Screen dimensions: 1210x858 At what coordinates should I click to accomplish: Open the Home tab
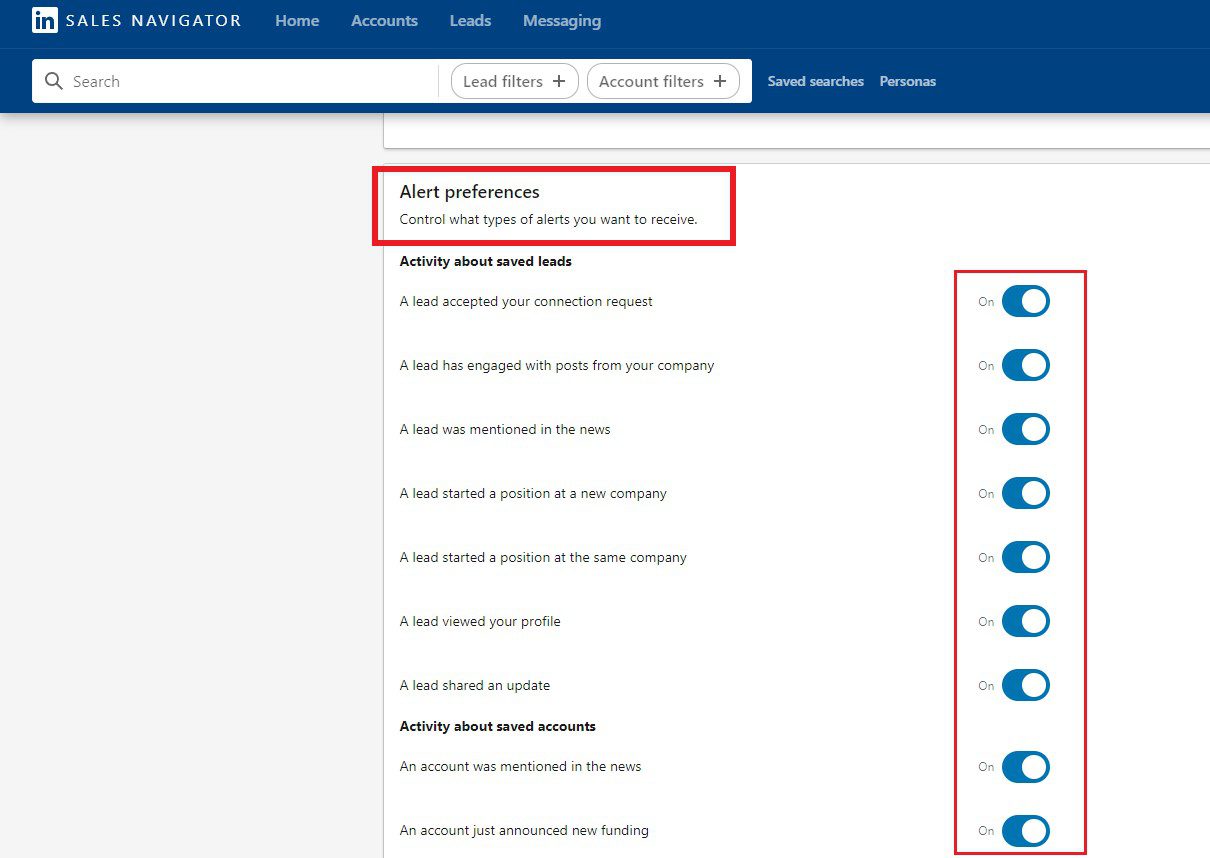pyautogui.click(x=297, y=20)
